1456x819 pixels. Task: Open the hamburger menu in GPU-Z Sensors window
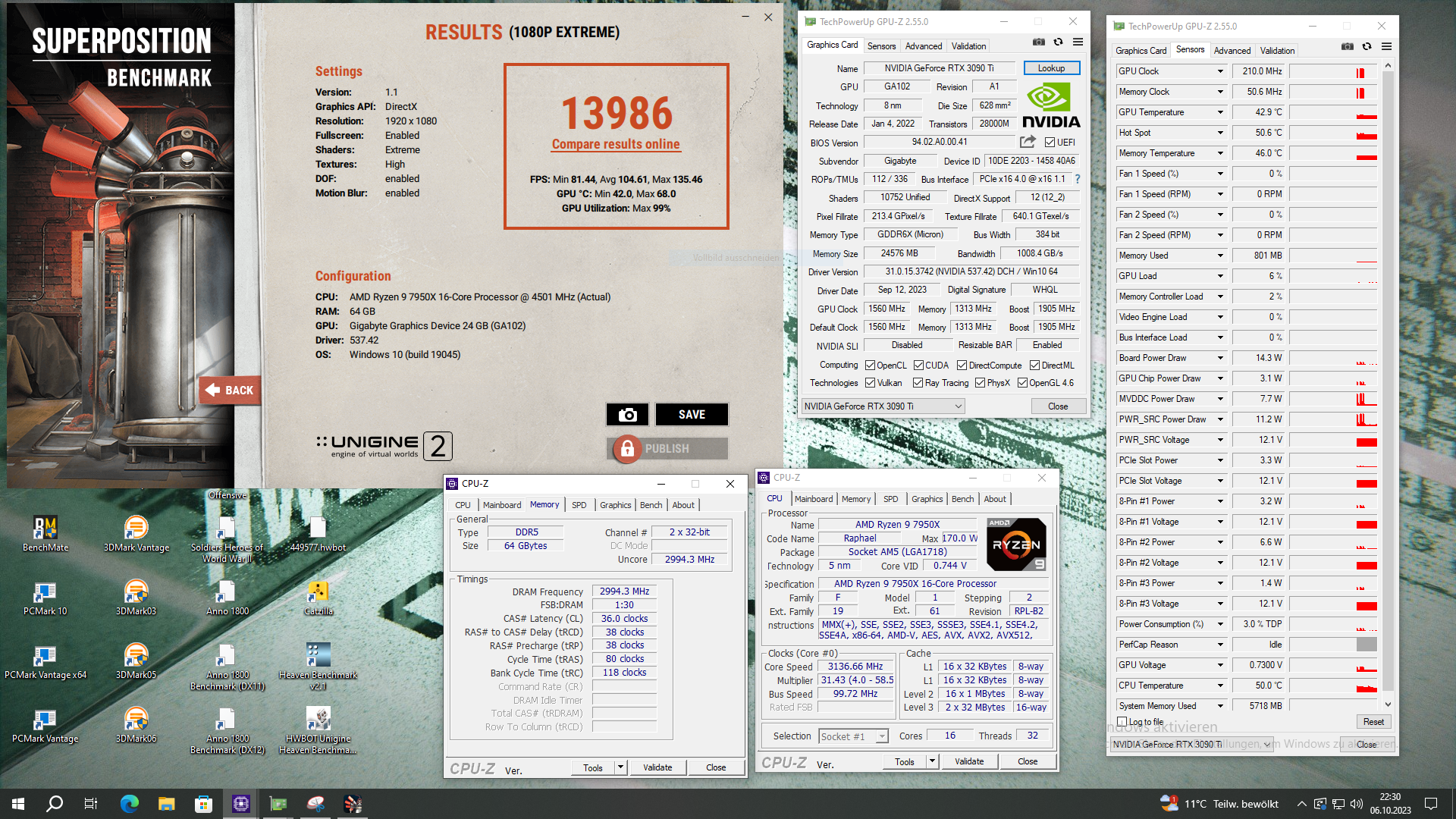[1386, 47]
